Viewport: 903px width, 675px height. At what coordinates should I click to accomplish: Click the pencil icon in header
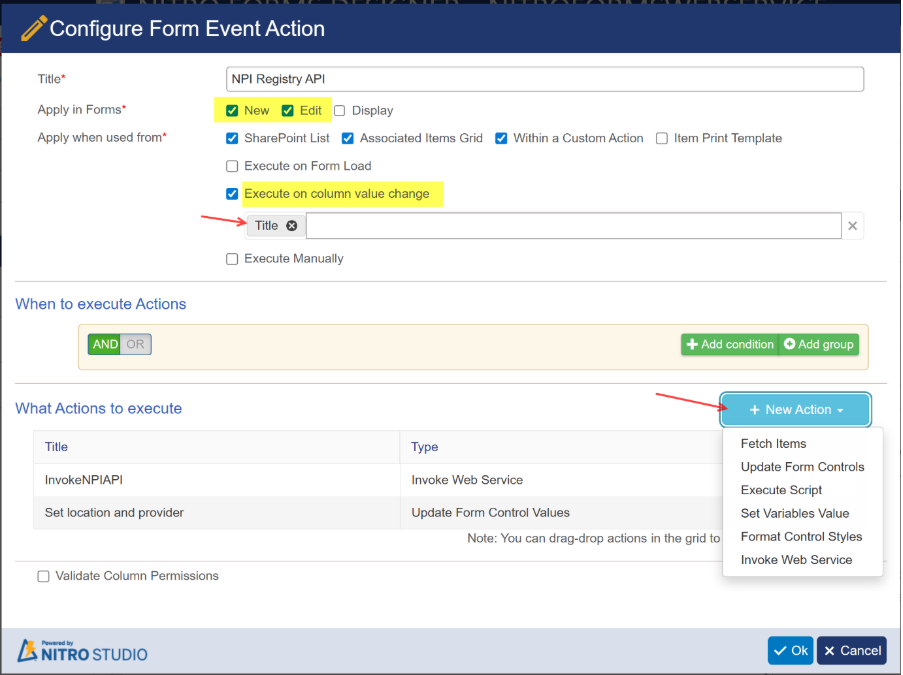pos(33,29)
